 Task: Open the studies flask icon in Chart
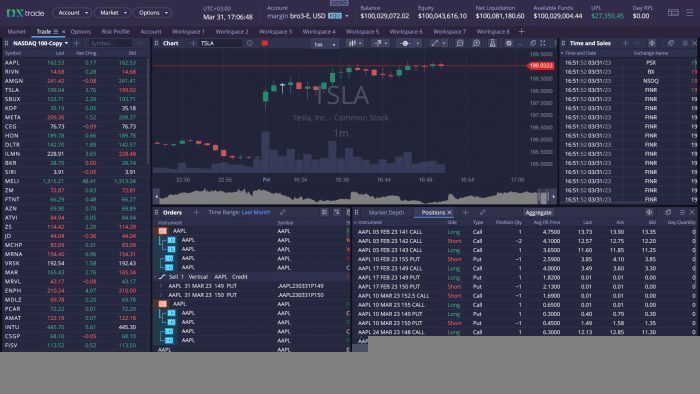[x=492, y=43]
